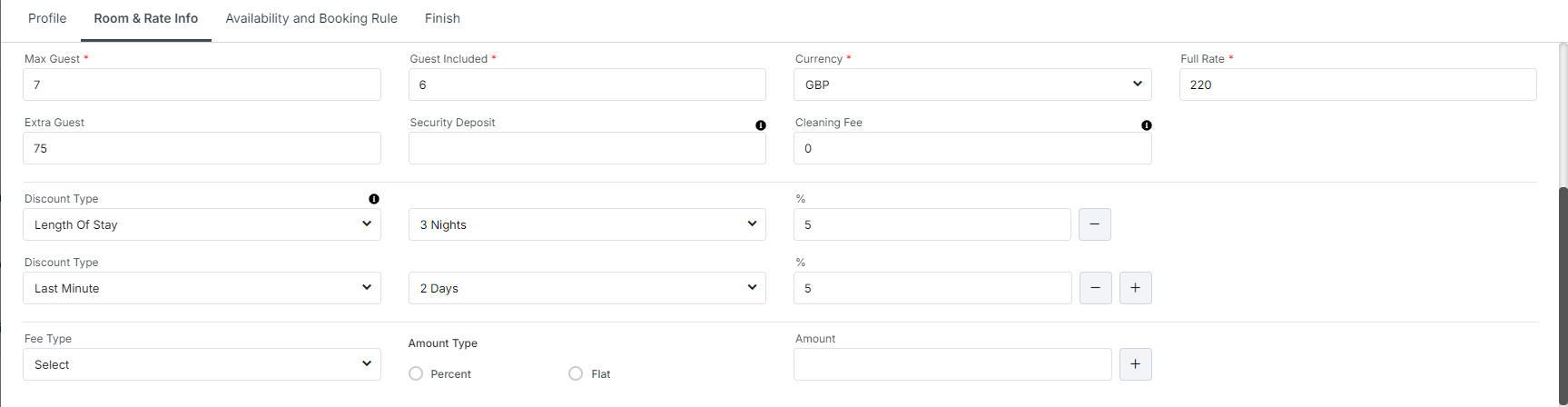
Task: Open the Fee Type Select dropdown
Action: point(202,364)
